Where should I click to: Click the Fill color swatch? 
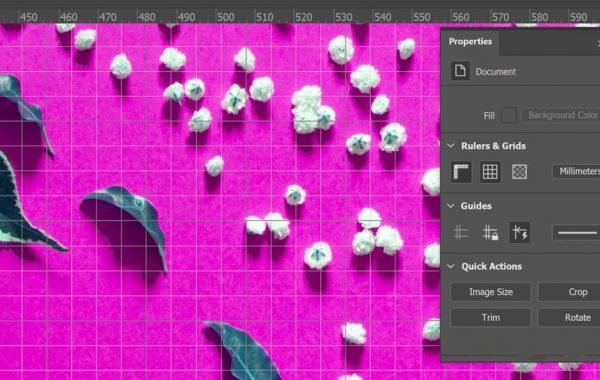click(509, 115)
